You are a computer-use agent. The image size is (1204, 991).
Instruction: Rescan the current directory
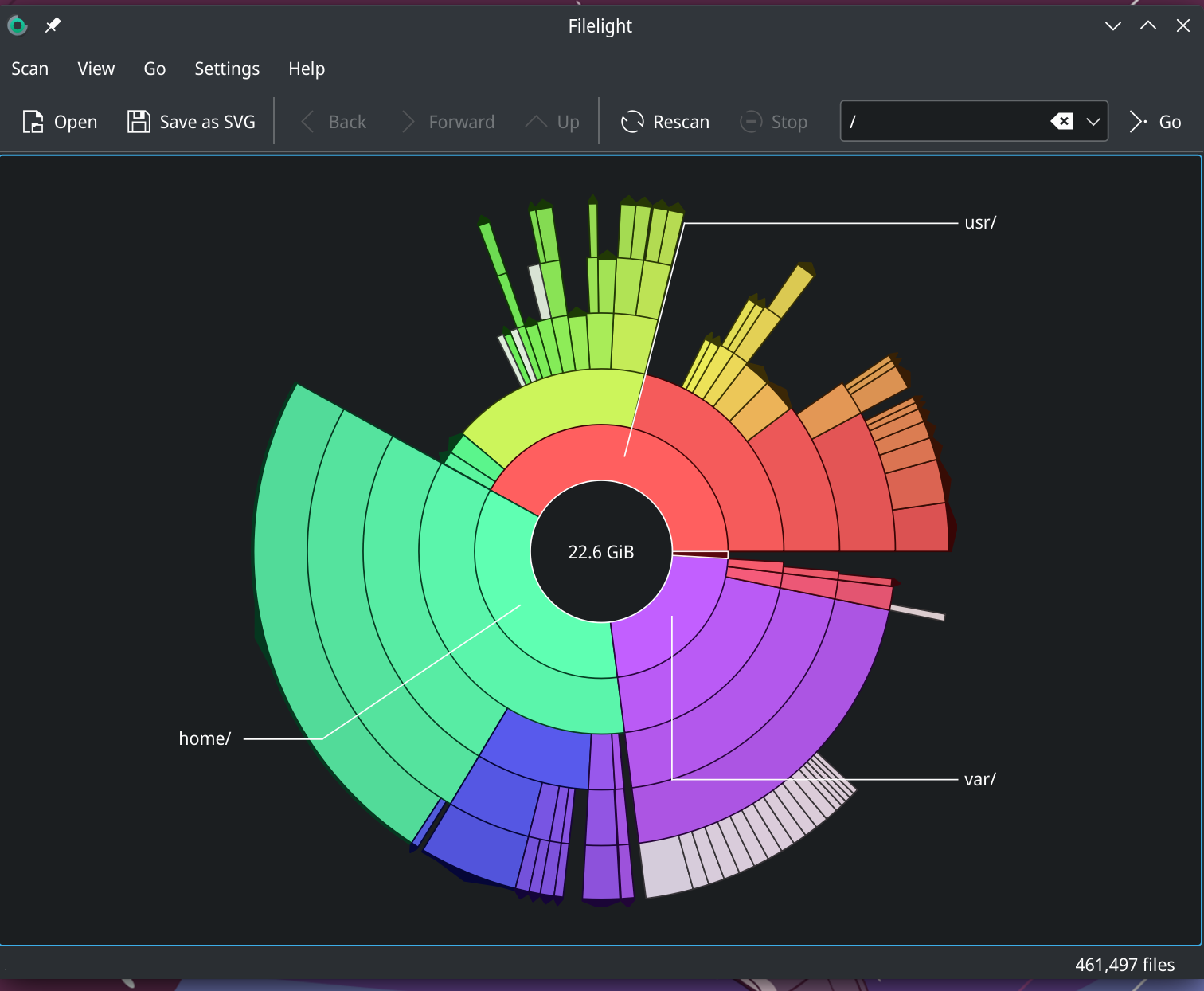point(664,121)
